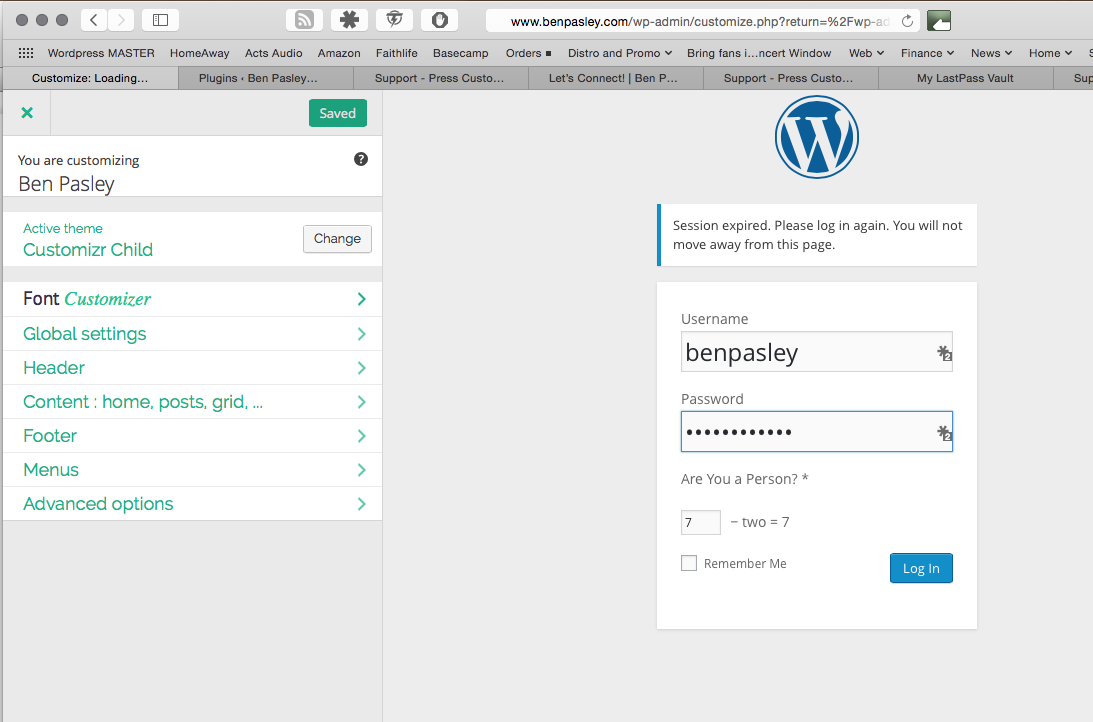Switch to the My LastPass Vault tab
This screenshot has height=722, width=1093.
click(965, 78)
